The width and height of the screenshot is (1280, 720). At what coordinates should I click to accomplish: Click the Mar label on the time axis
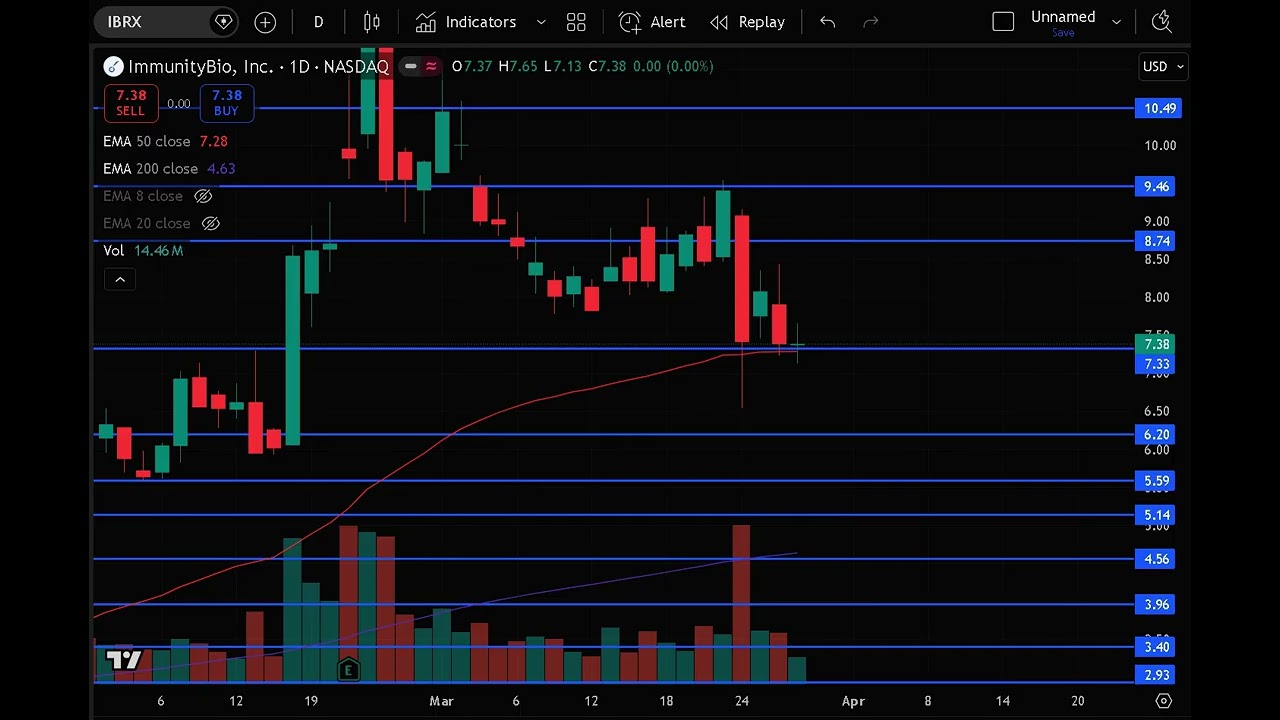coord(441,701)
